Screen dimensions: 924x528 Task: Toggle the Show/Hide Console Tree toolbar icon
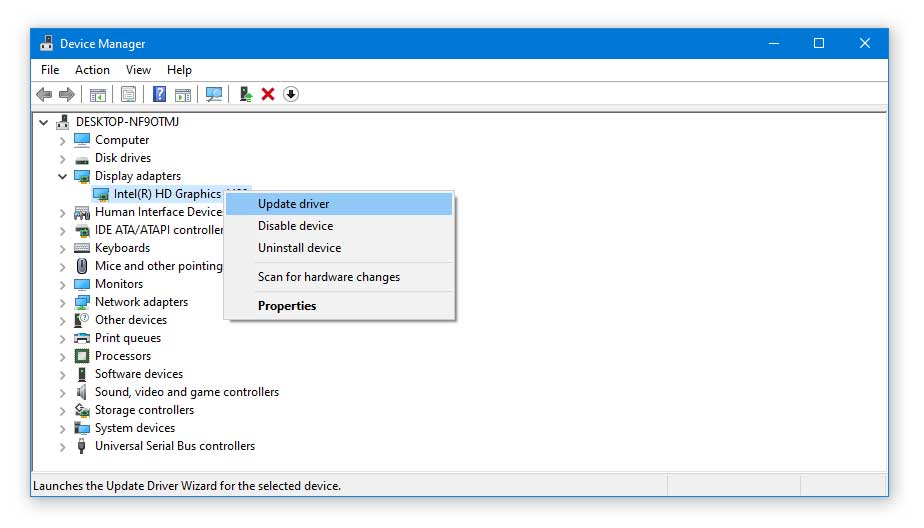tap(98, 94)
